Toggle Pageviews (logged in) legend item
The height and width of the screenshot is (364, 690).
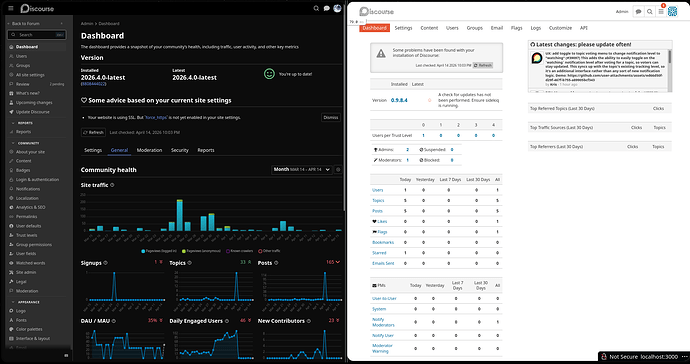pyautogui.click(x=159, y=251)
